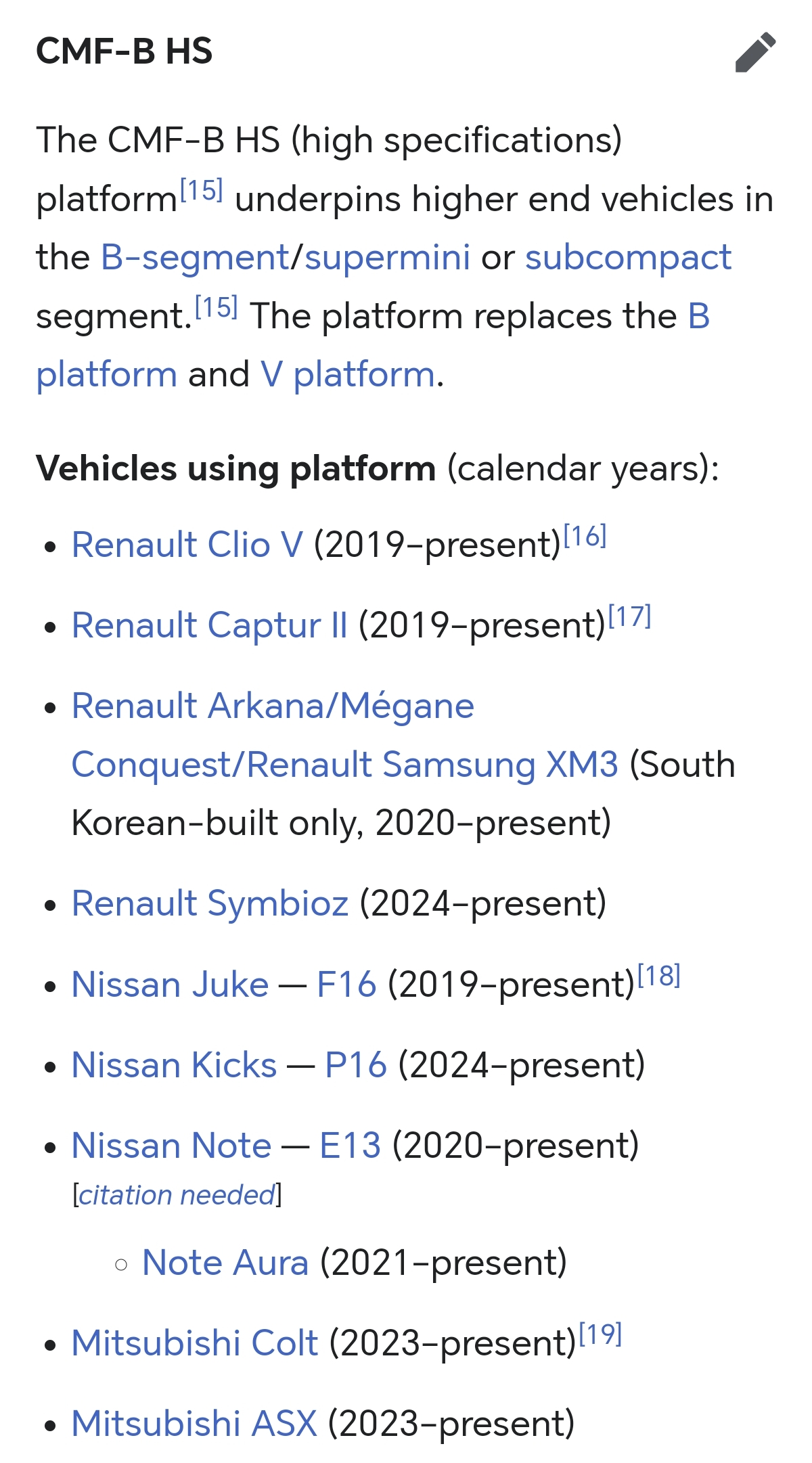
Task: Open the Renault Captur II link
Action: coord(209,625)
